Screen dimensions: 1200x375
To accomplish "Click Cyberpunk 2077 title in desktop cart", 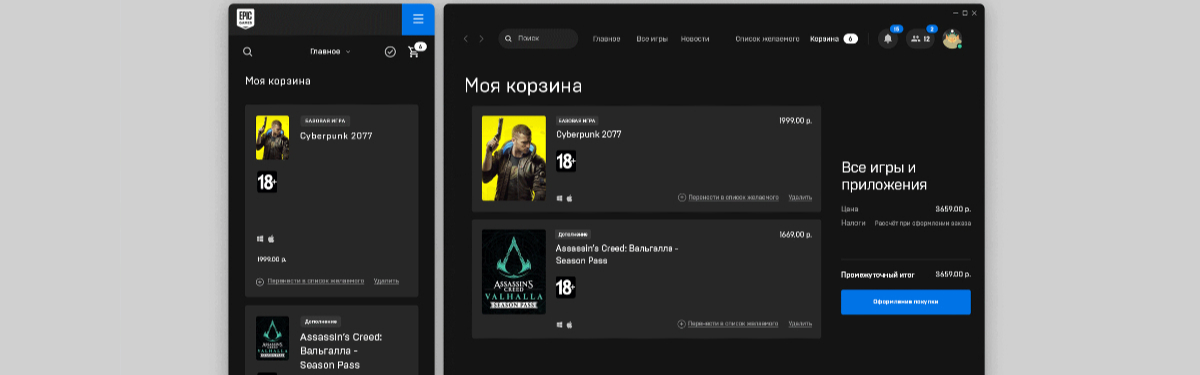I will click(x=589, y=133).
